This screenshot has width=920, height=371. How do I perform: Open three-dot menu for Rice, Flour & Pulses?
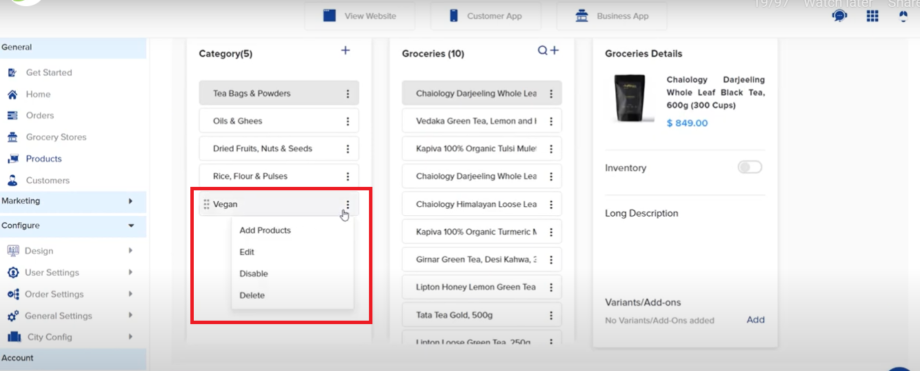[347, 177]
